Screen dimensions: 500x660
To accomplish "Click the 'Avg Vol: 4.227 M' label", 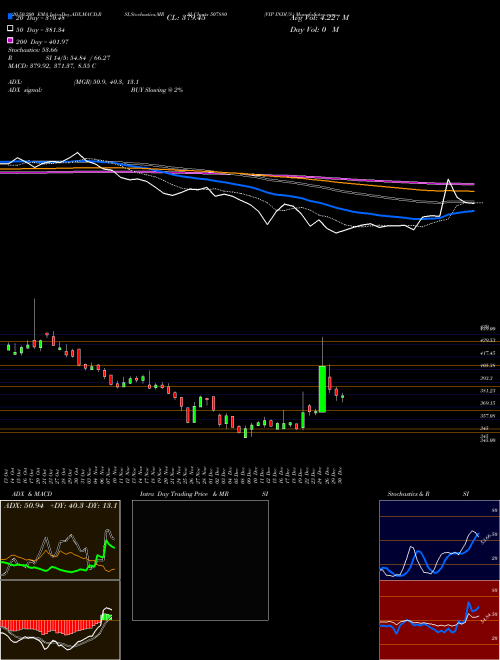I will pos(319,18).
